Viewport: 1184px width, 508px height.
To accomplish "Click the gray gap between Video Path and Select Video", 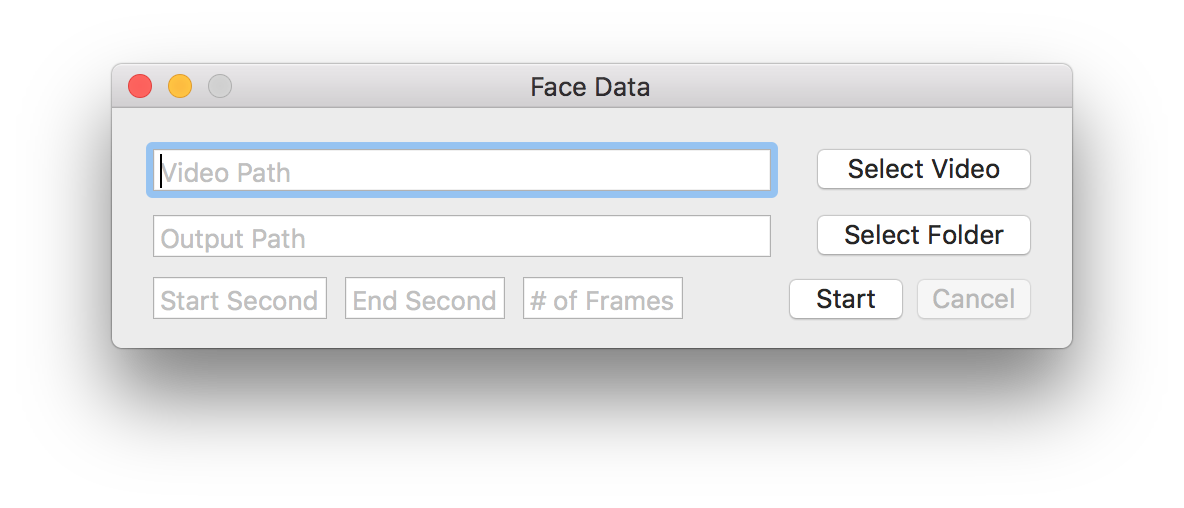I will click(795, 170).
